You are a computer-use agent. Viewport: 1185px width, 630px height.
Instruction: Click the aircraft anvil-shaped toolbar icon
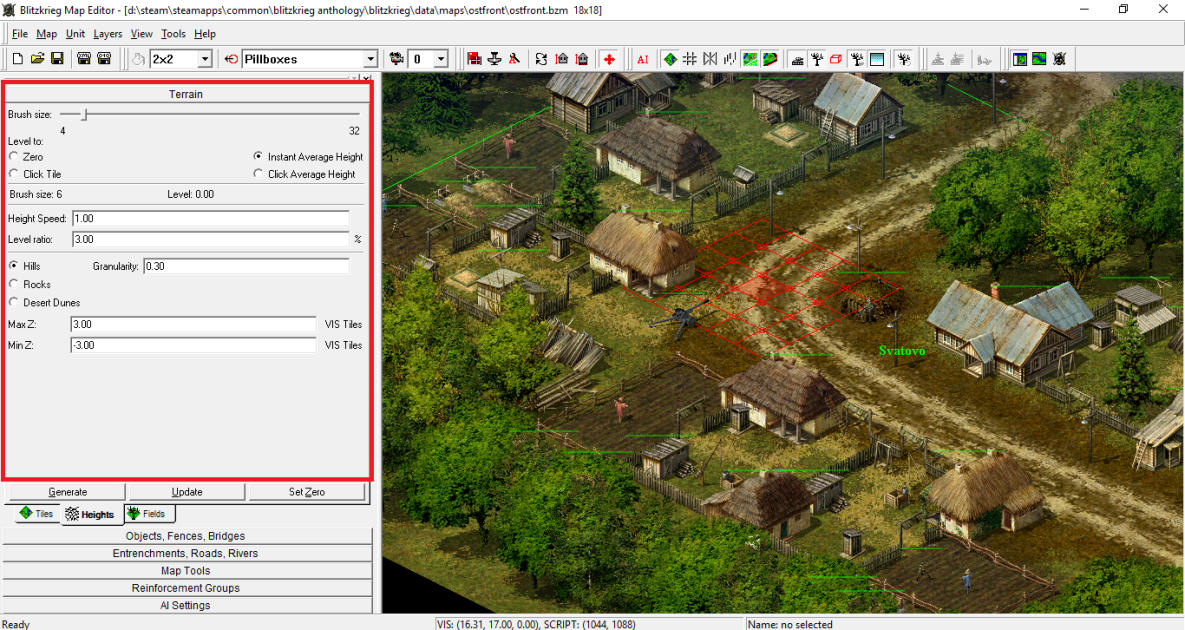point(494,59)
